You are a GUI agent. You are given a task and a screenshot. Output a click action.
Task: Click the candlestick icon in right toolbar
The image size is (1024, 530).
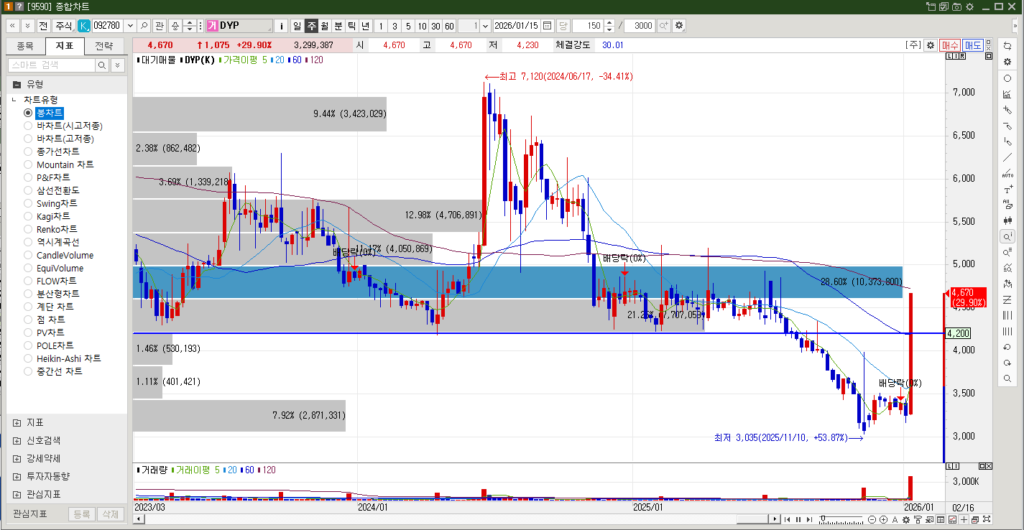pos(1006,219)
